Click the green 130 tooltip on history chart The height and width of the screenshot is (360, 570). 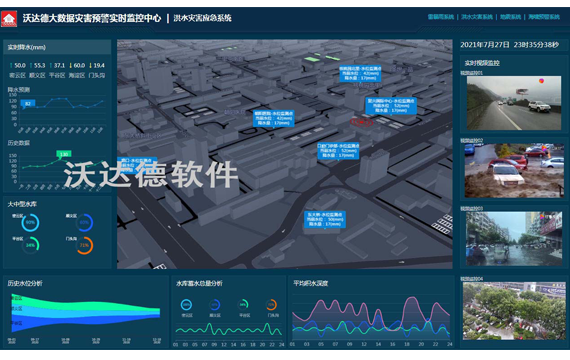pyautogui.click(x=64, y=154)
